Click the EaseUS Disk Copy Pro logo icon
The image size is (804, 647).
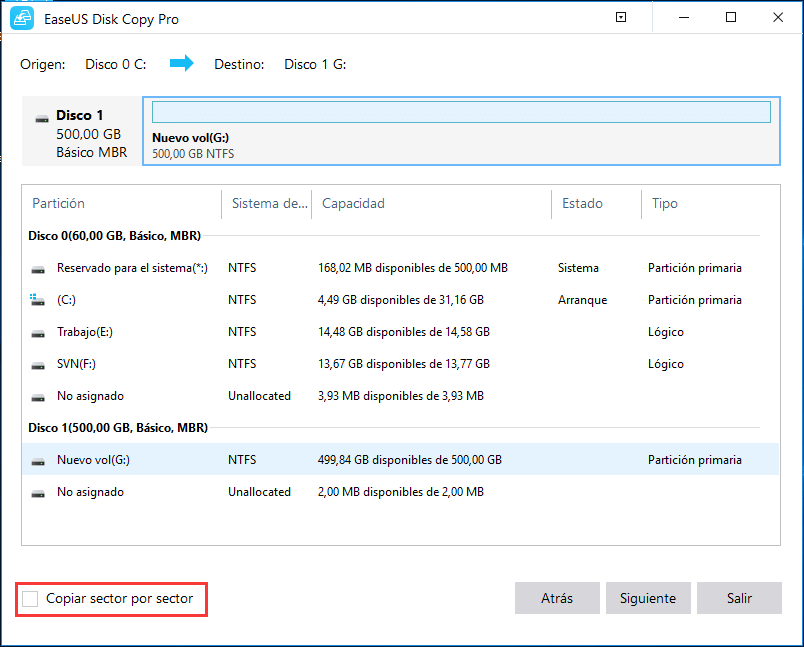[x=22, y=18]
